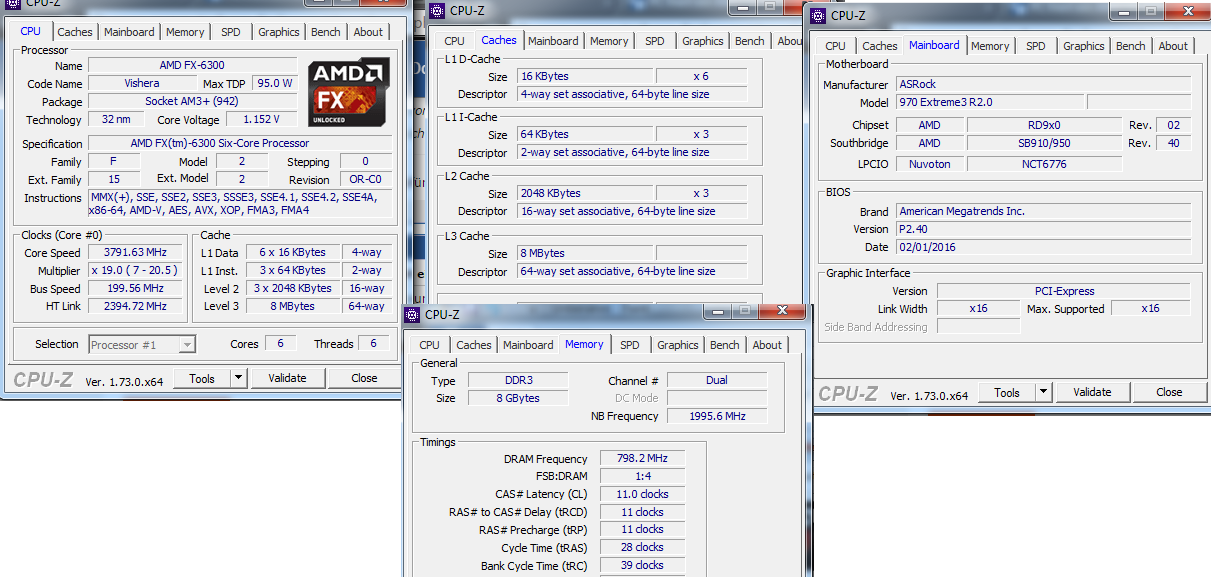This screenshot has height=577, width=1211.
Task: Open the About tab in the Mainboard window
Action: pos(1173,46)
